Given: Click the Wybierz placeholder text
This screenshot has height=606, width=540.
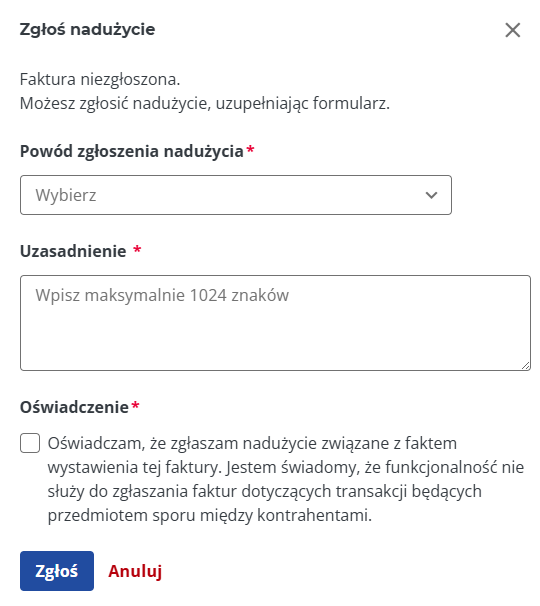Looking at the screenshot, I should 66,195.
